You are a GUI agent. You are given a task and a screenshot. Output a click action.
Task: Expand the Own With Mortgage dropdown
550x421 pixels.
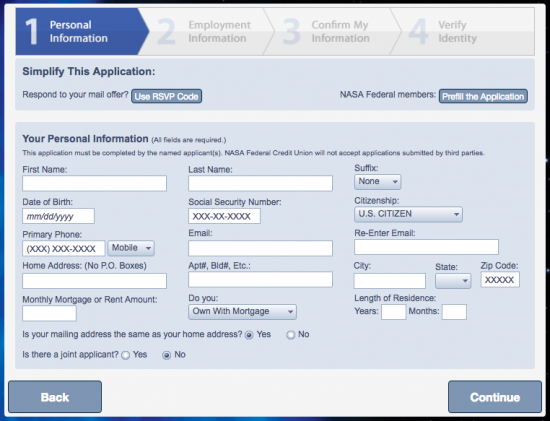[242, 312]
